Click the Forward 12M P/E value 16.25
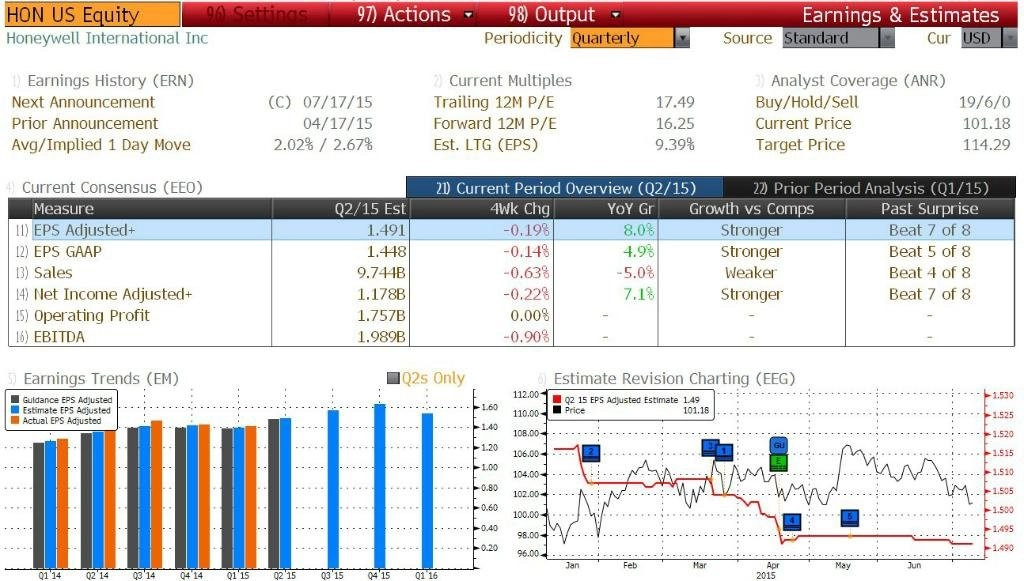This screenshot has width=1024, height=581. point(675,124)
